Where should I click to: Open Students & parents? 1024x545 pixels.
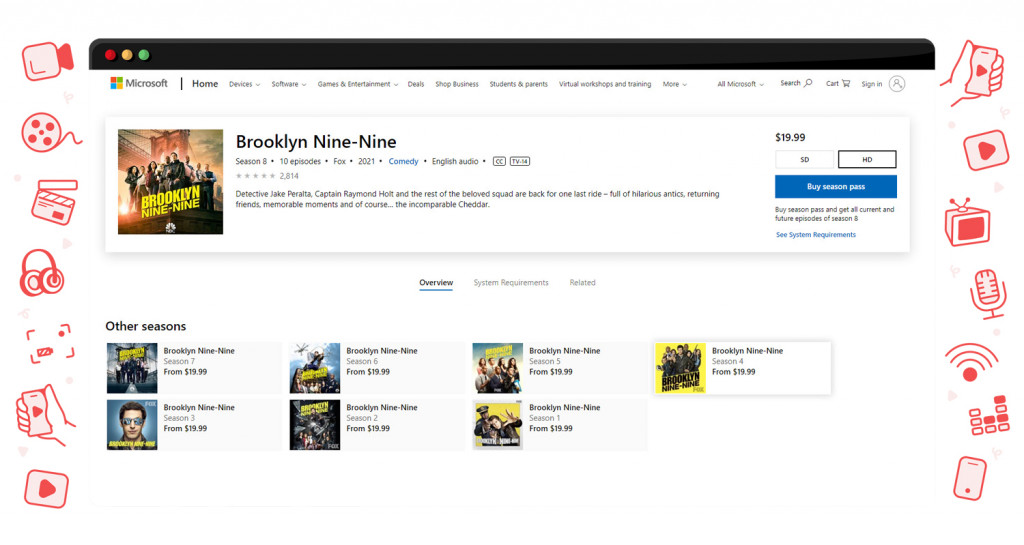point(519,84)
